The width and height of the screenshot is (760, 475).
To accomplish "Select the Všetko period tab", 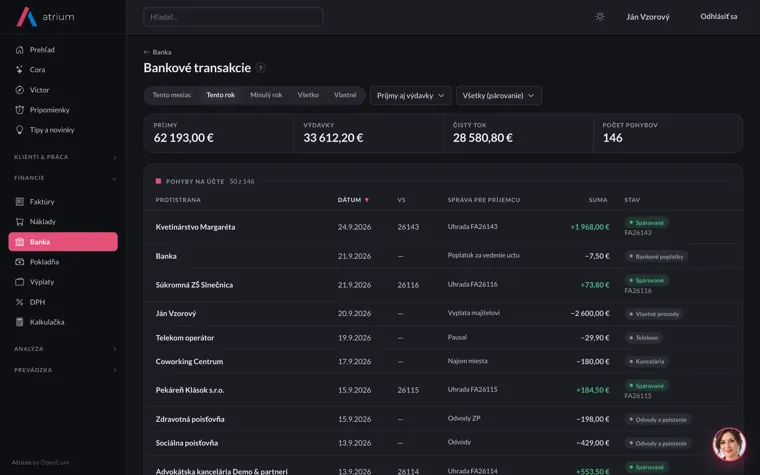I will [x=308, y=95].
